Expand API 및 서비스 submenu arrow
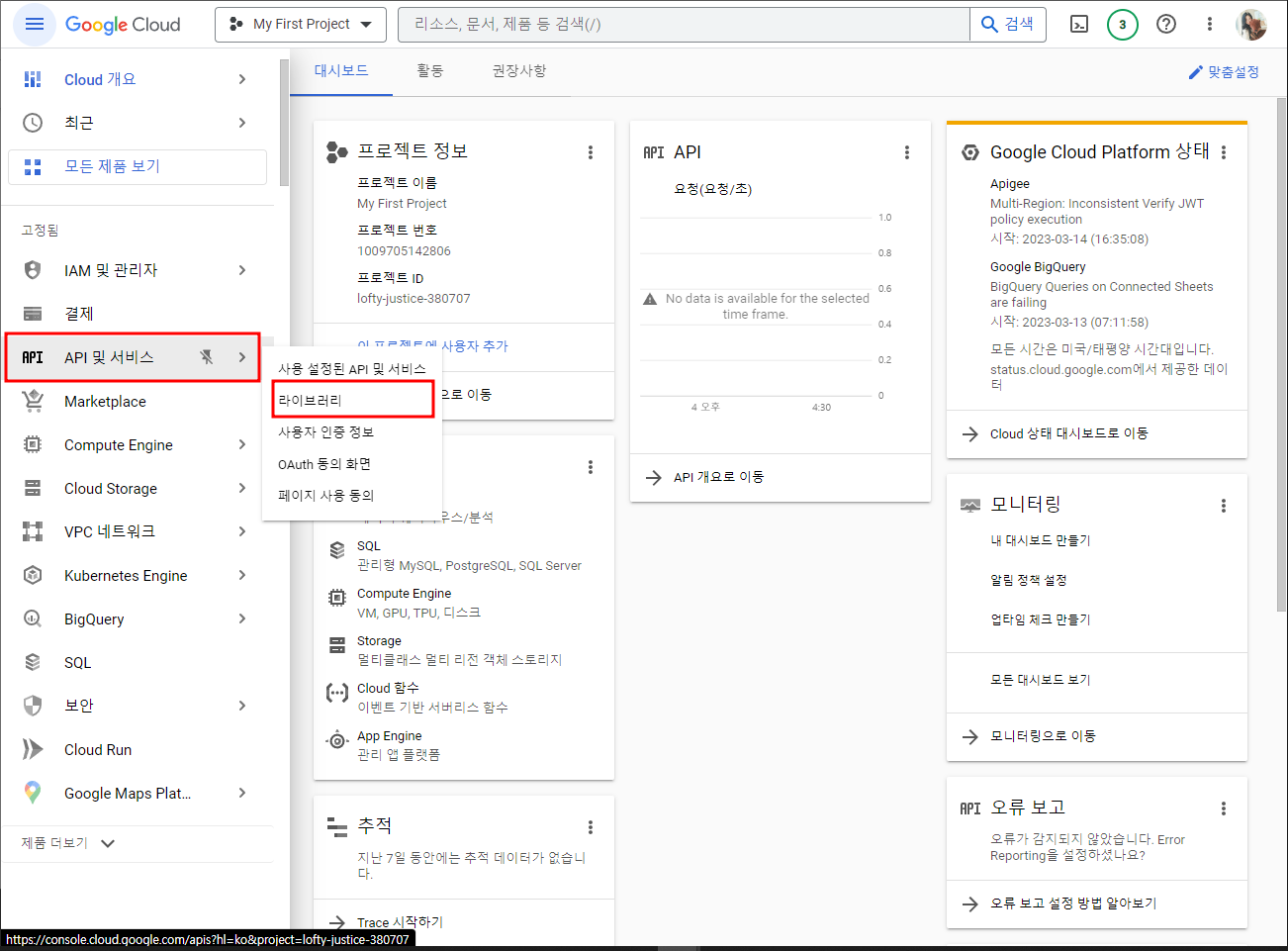This screenshot has width=1288, height=951. (x=242, y=357)
